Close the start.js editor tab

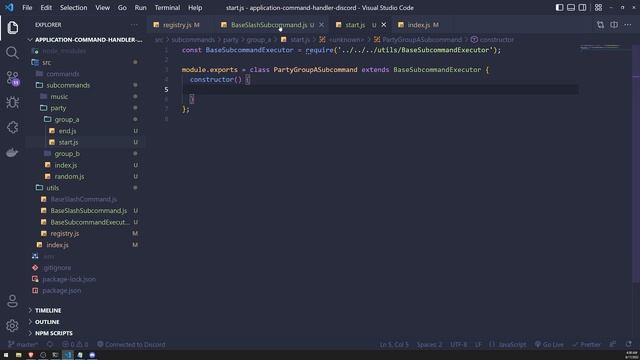(x=384, y=25)
